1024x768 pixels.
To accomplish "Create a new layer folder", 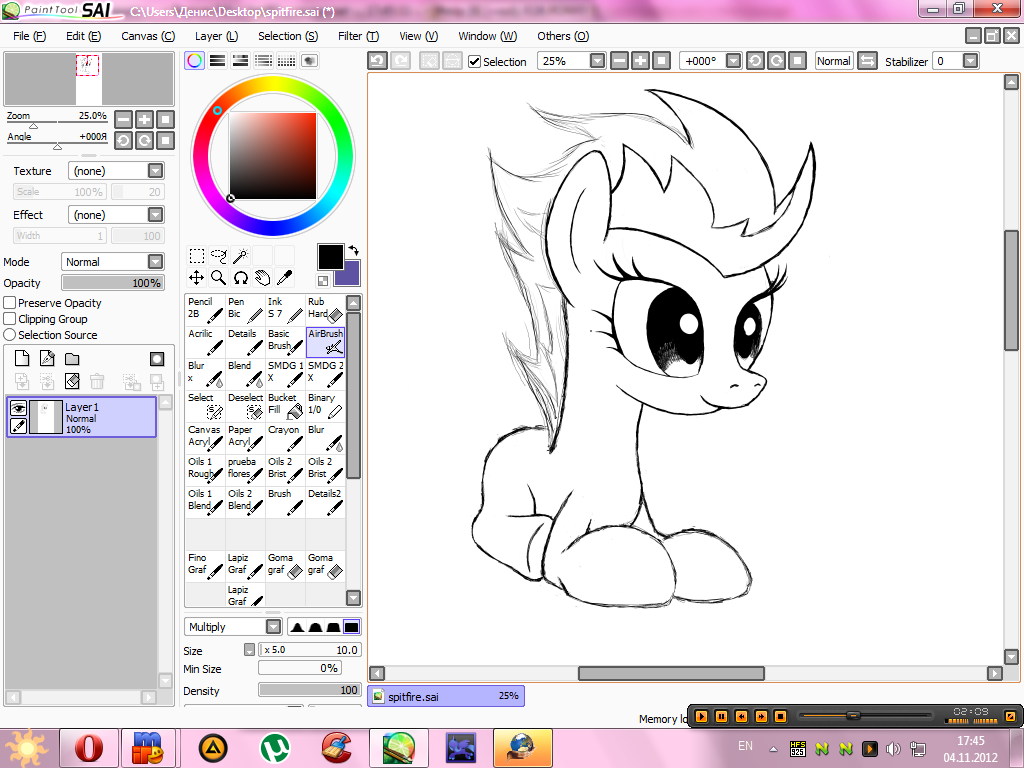I will pyautogui.click(x=72, y=359).
